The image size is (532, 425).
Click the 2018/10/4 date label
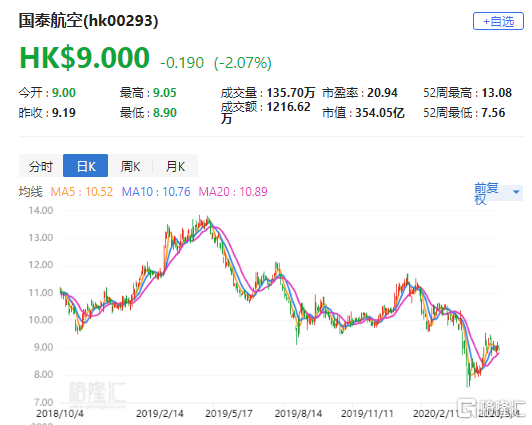[x=60, y=414]
